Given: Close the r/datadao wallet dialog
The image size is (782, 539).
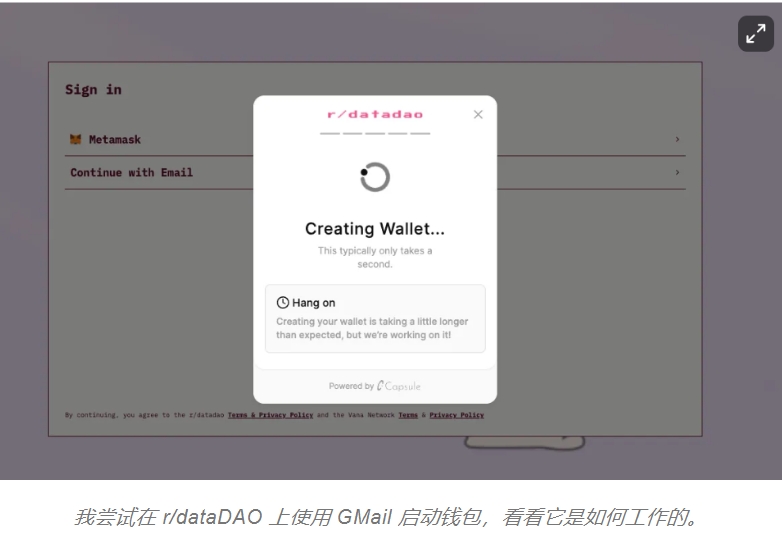Looking at the screenshot, I should (x=478, y=115).
